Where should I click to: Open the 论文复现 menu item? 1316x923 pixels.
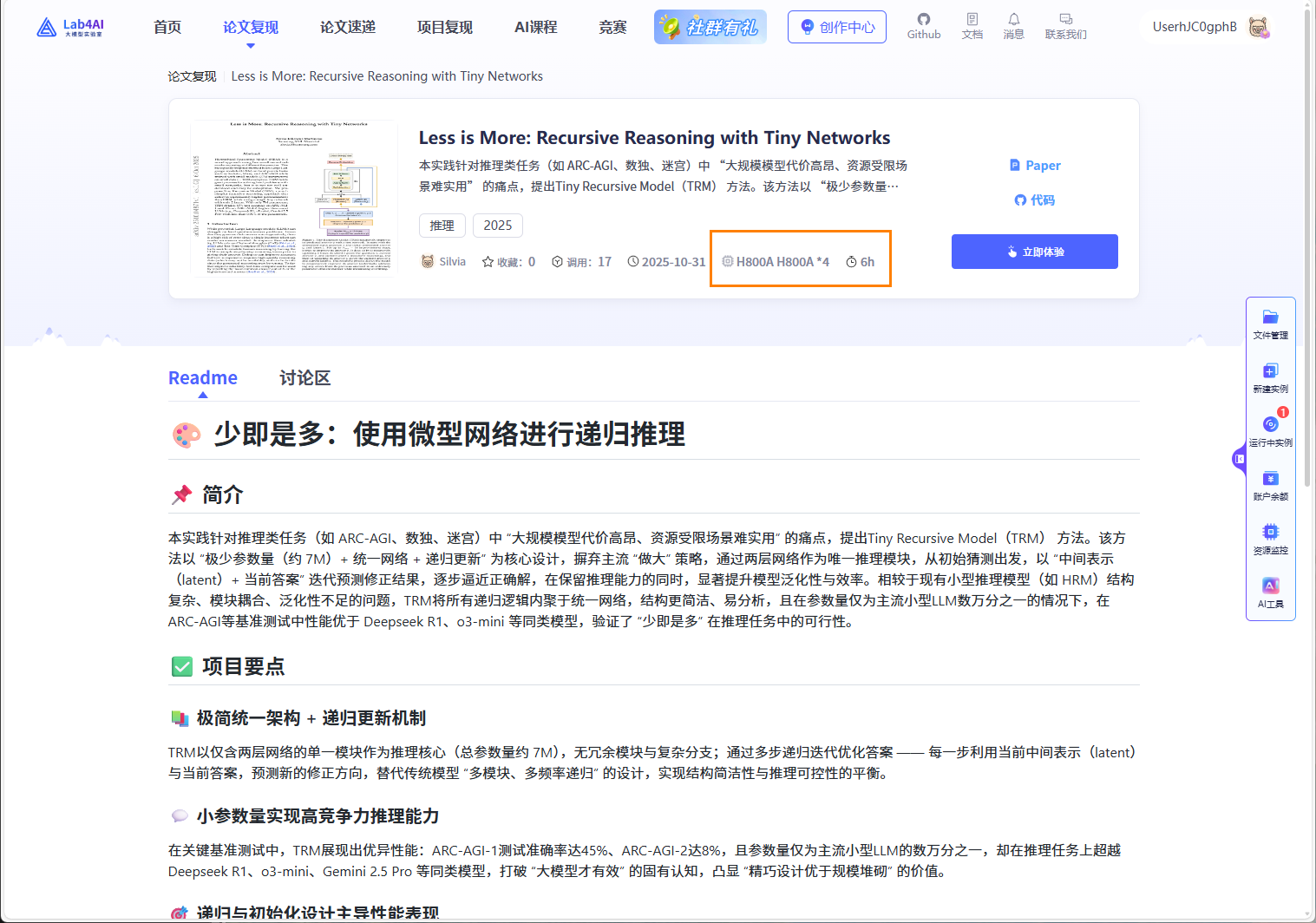point(250,27)
